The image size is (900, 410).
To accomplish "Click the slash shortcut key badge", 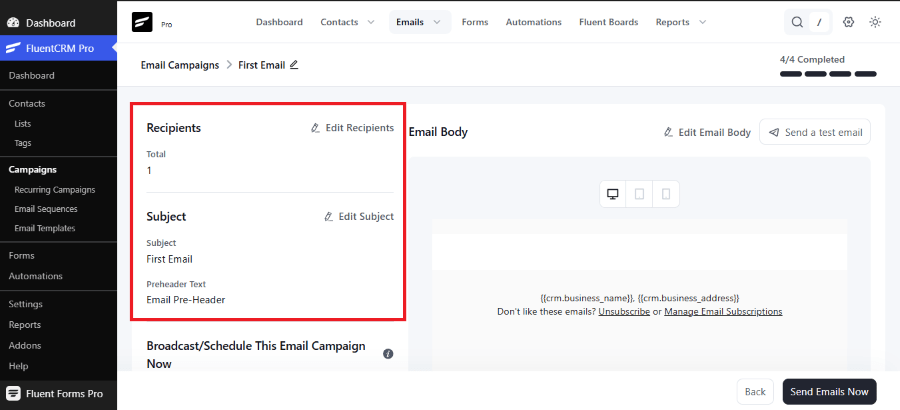I will tap(820, 22).
